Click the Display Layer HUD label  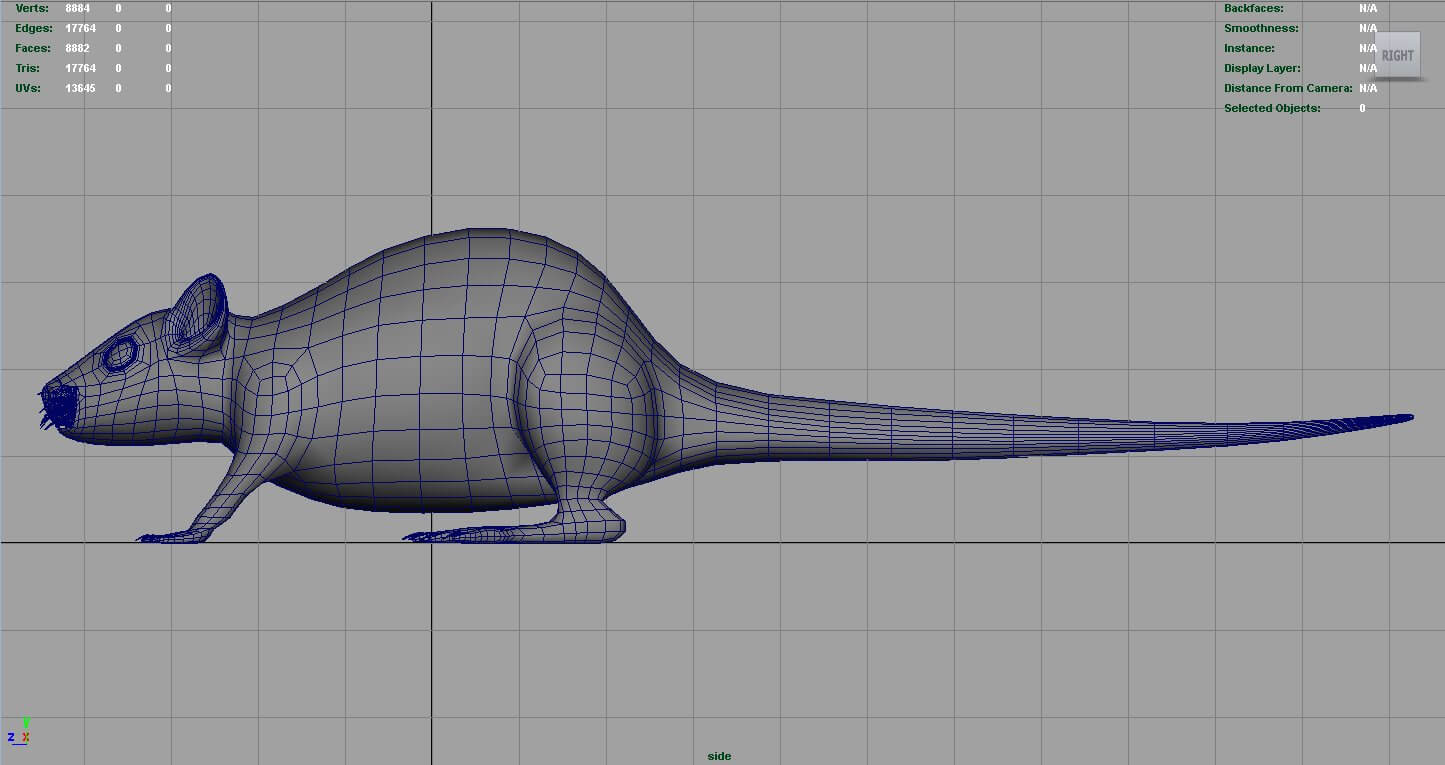pyautogui.click(x=1262, y=68)
